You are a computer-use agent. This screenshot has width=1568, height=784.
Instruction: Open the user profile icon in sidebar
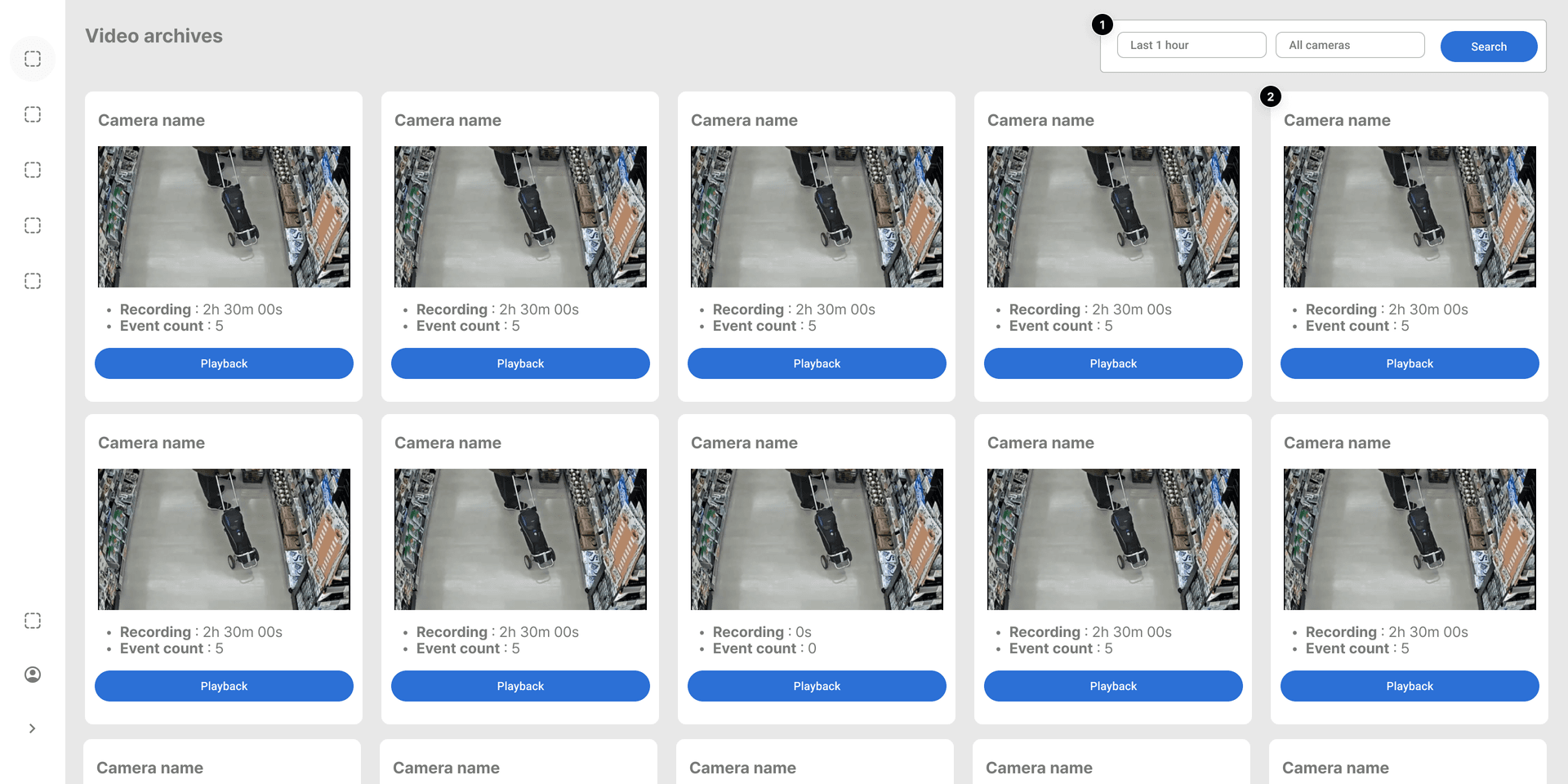pos(33,675)
